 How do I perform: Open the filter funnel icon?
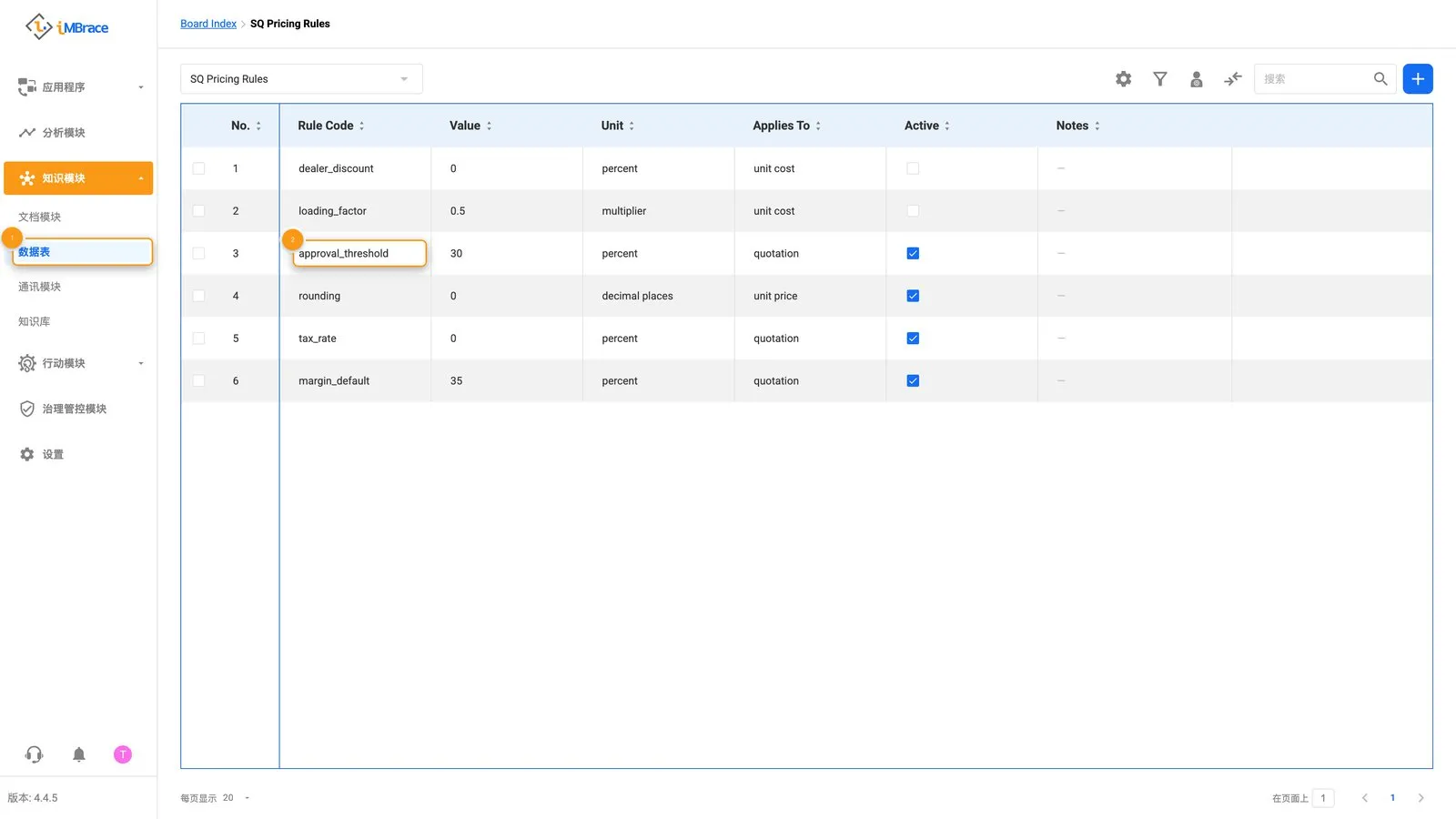1160,79
